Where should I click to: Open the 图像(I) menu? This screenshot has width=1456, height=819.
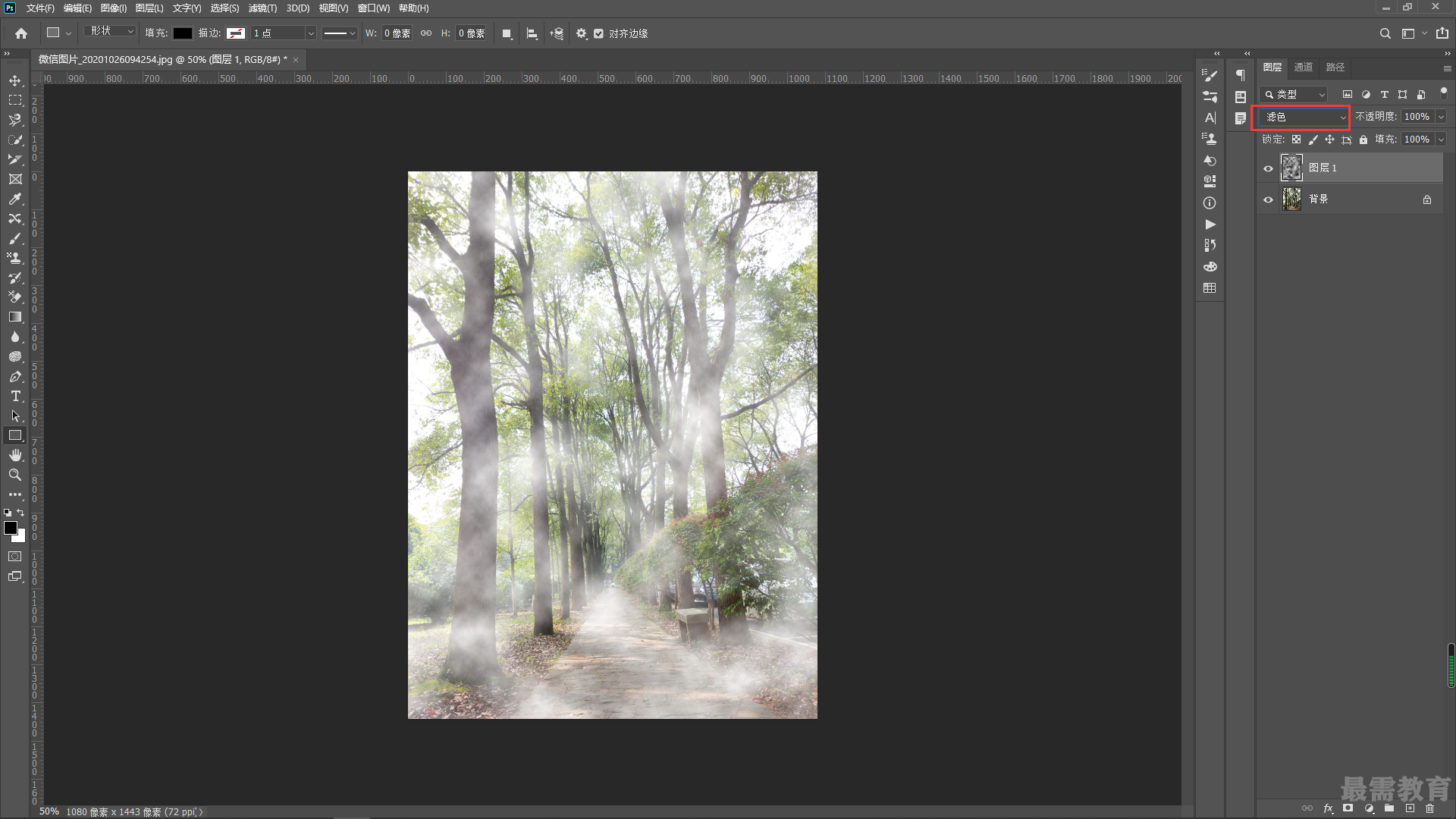[114, 8]
